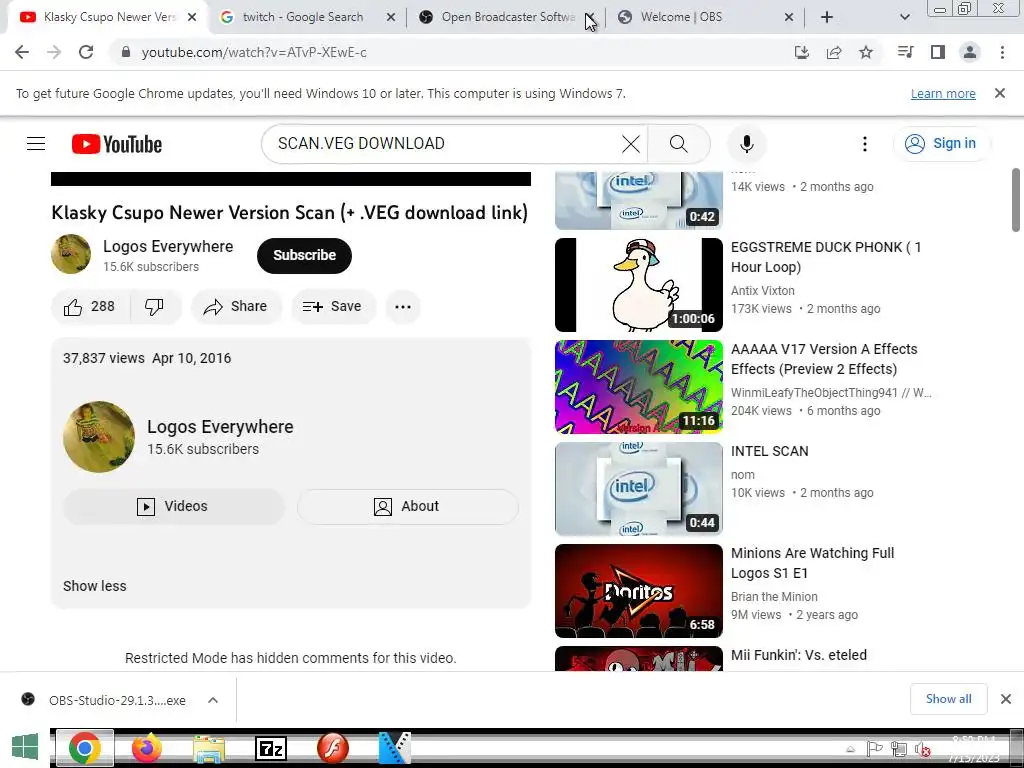Start voice search with the microphone
This screenshot has height=768, width=1024.
pos(747,144)
